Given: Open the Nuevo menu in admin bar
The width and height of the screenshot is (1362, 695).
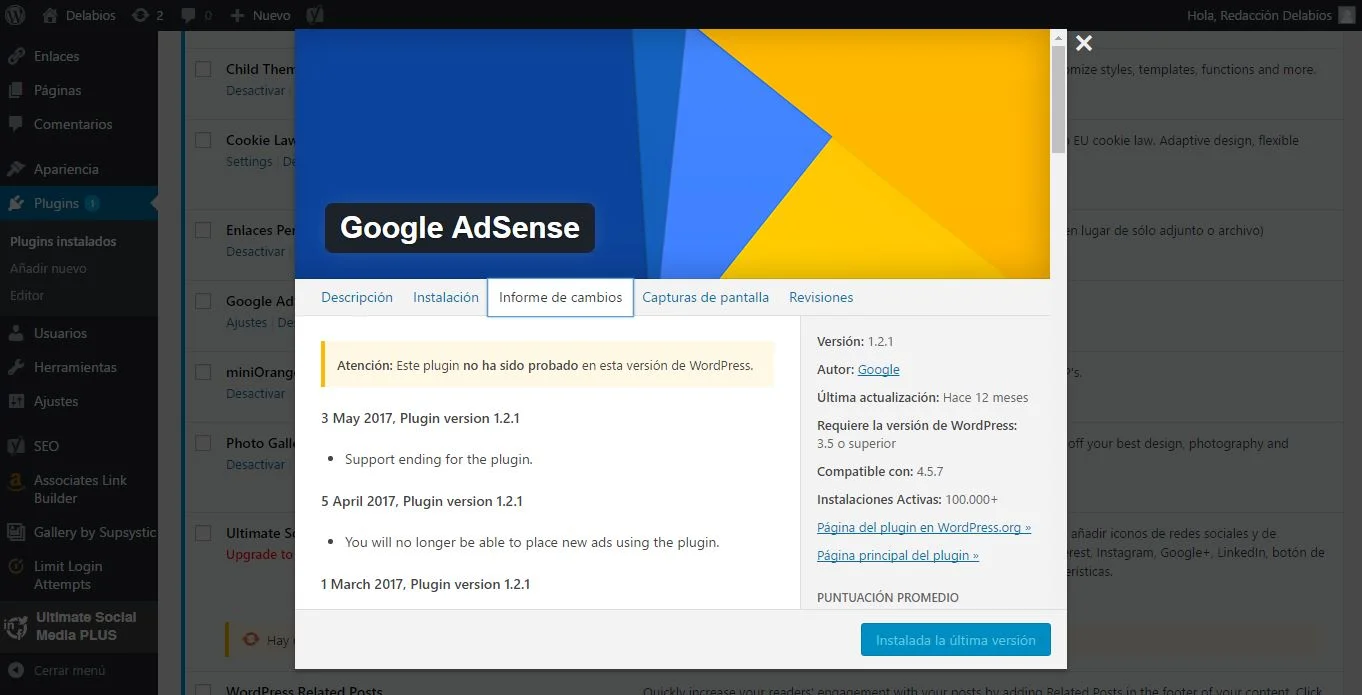Looking at the screenshot, I should [260, 15].
